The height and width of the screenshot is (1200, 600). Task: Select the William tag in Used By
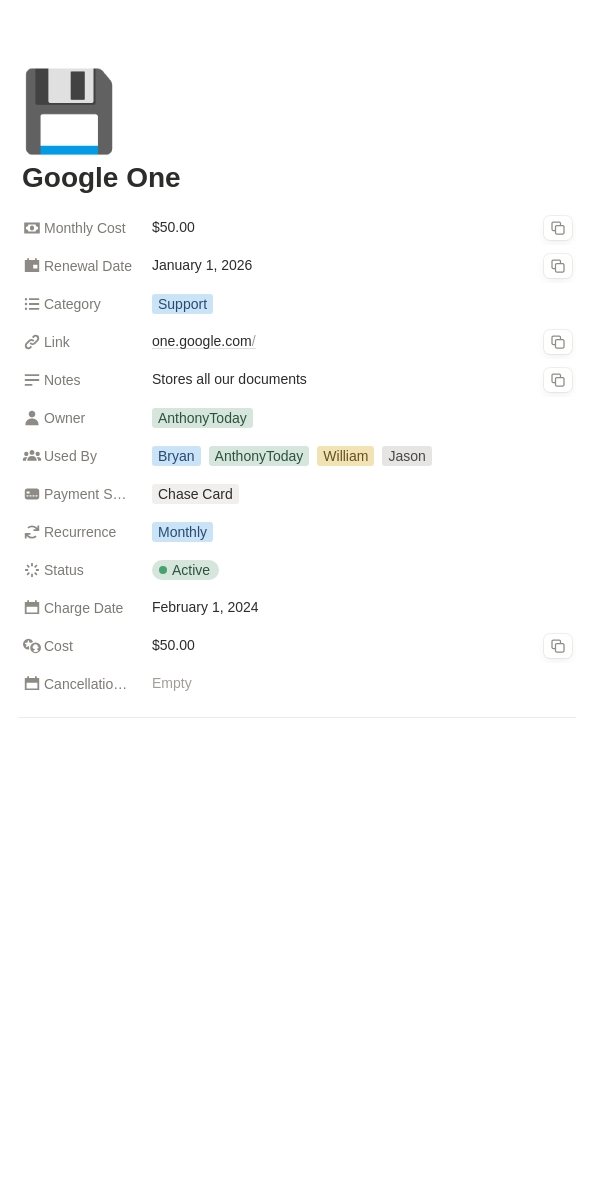pyautogui.click(x=345, y=456)
